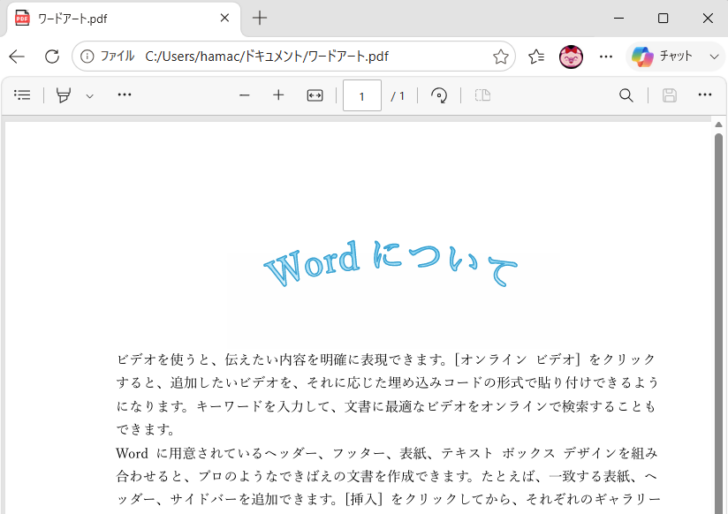Click the vertical scrollbar thumb
This screenshot has height=514, width=728.
click(x=719, y=323)
